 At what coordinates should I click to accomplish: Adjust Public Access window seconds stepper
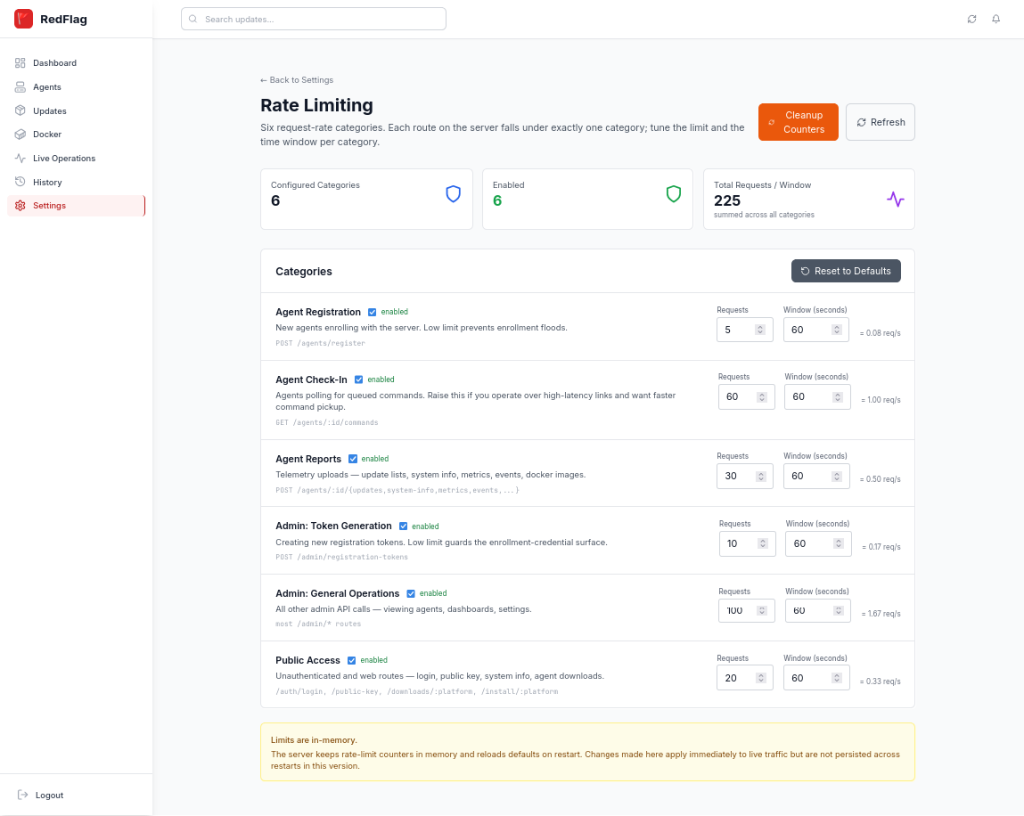tap(837, 678)
